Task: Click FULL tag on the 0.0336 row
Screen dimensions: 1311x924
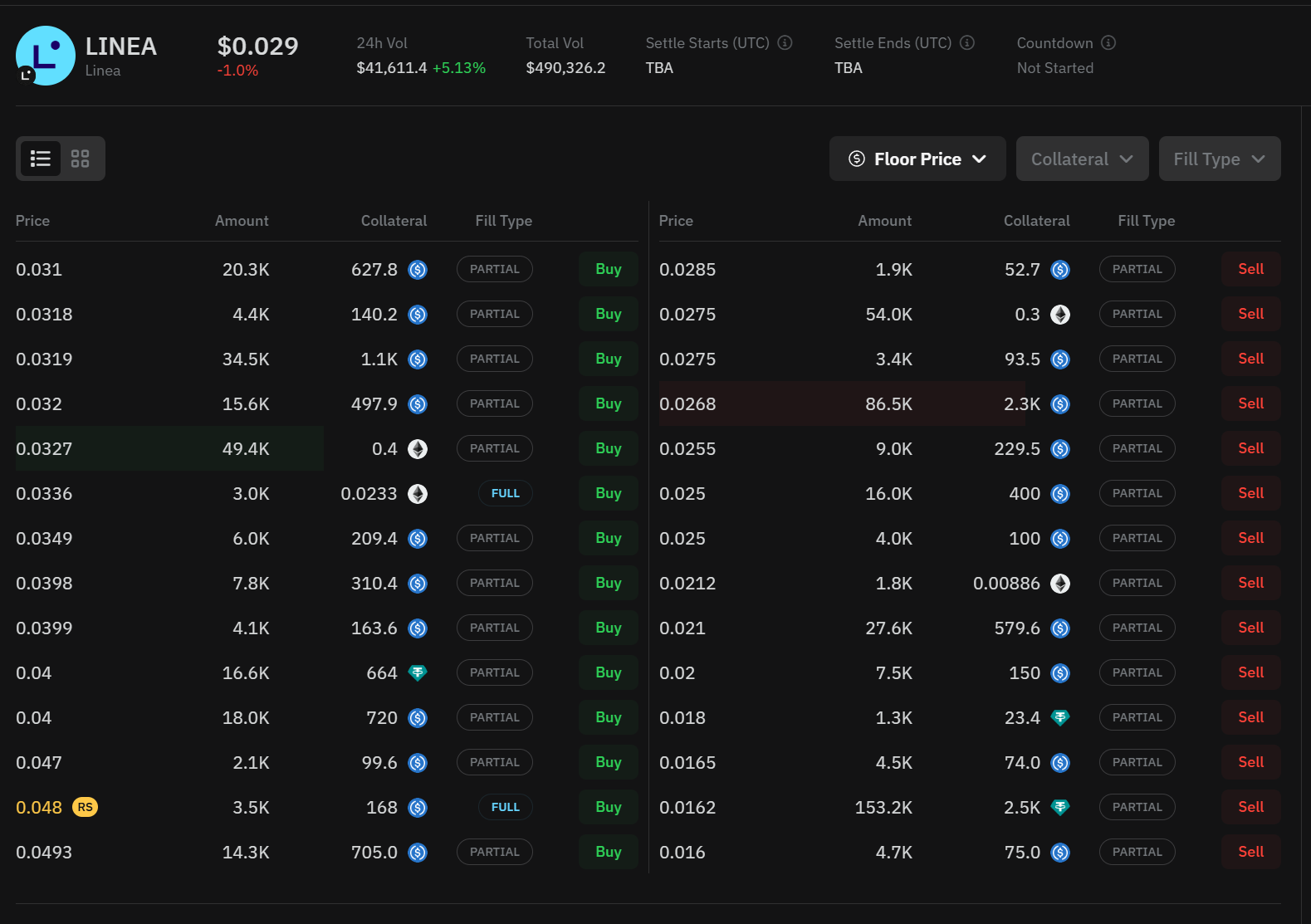Action: pos(506,493)
